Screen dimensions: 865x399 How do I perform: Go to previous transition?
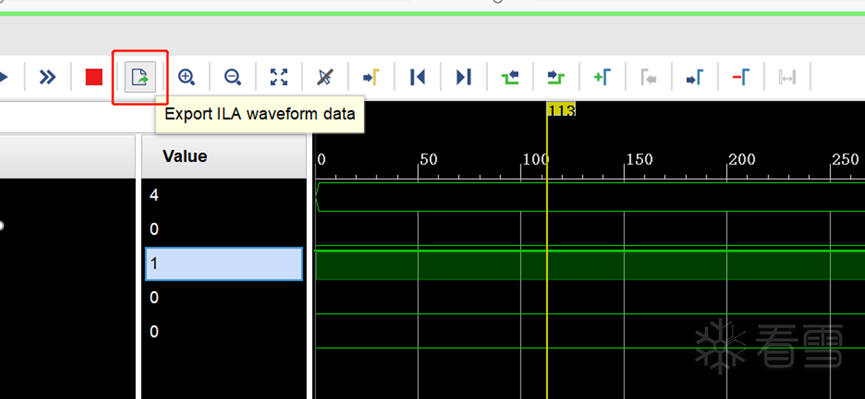tap(510, 77)
